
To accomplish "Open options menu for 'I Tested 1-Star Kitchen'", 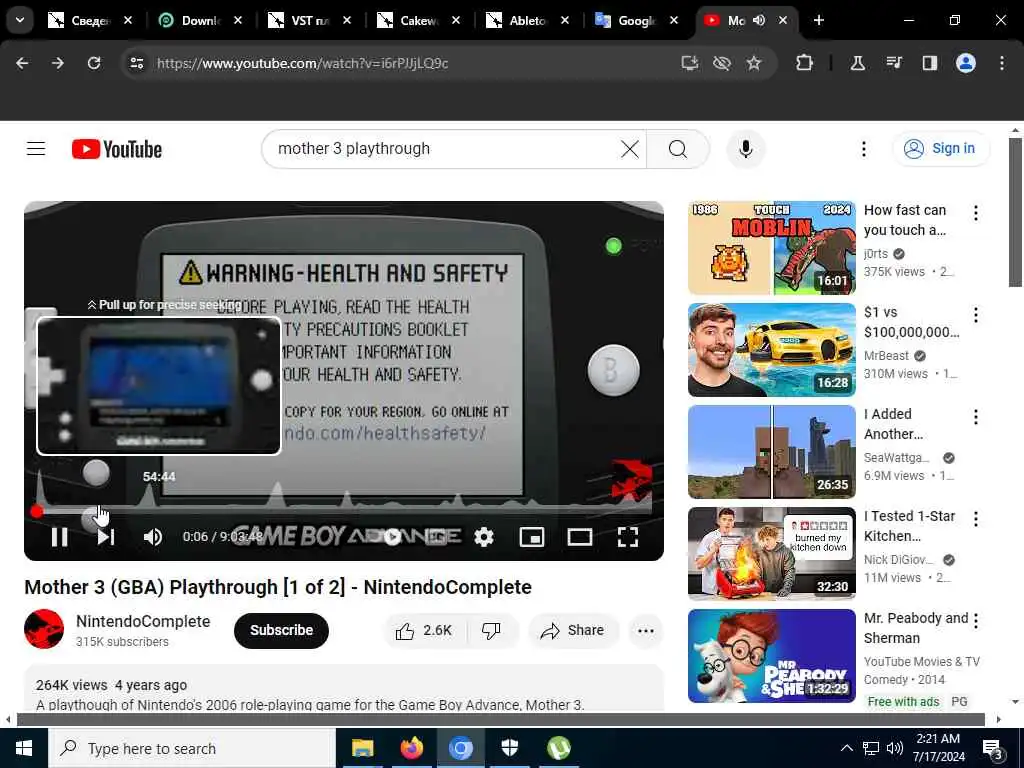I will pyautogui.click(x=976, y=519).
